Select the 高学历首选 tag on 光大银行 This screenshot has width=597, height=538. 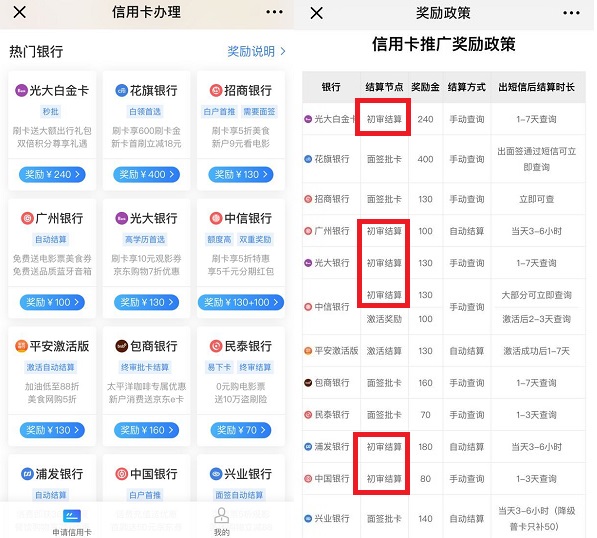pyautogui.click(x=145, y=239)
